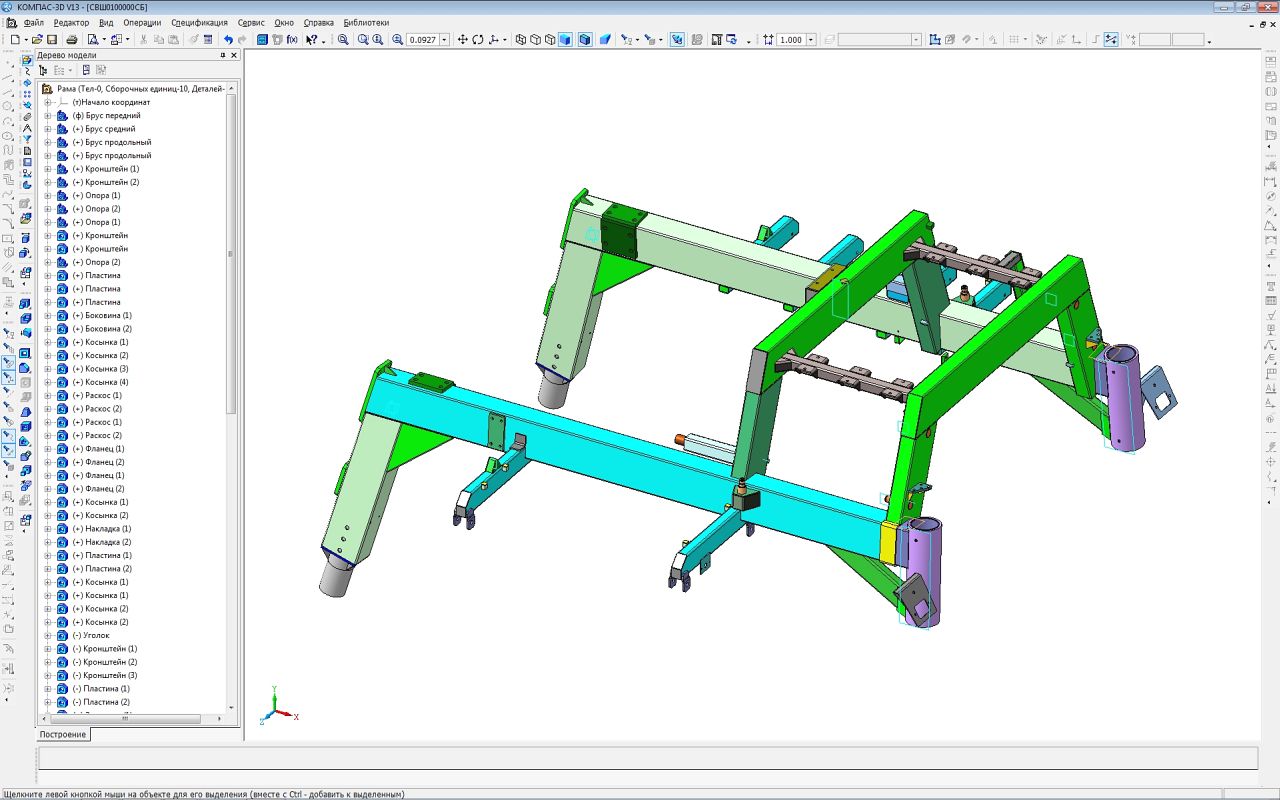
Task: Click the Print icon in toolbar
Action: [x=72, y=40]
